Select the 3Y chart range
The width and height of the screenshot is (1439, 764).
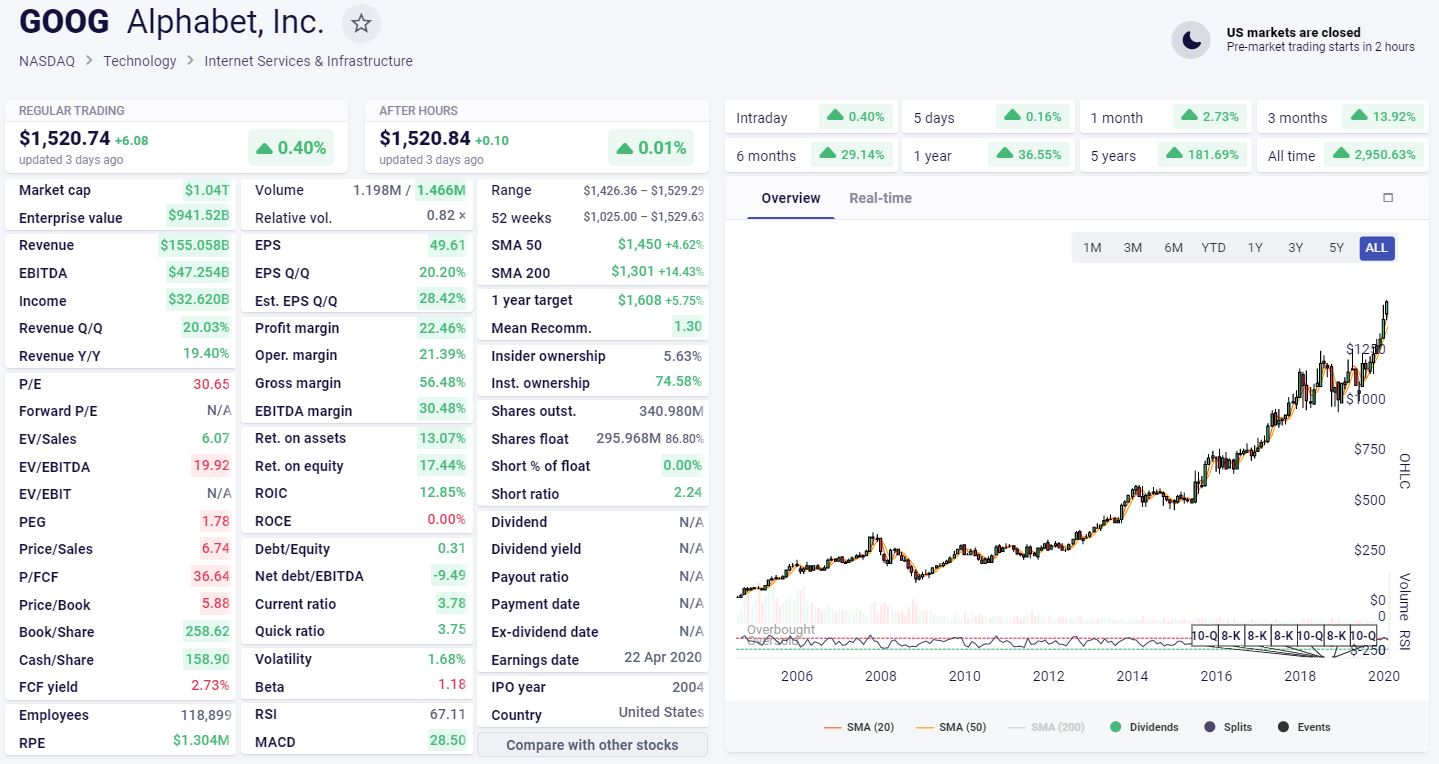1295,248
